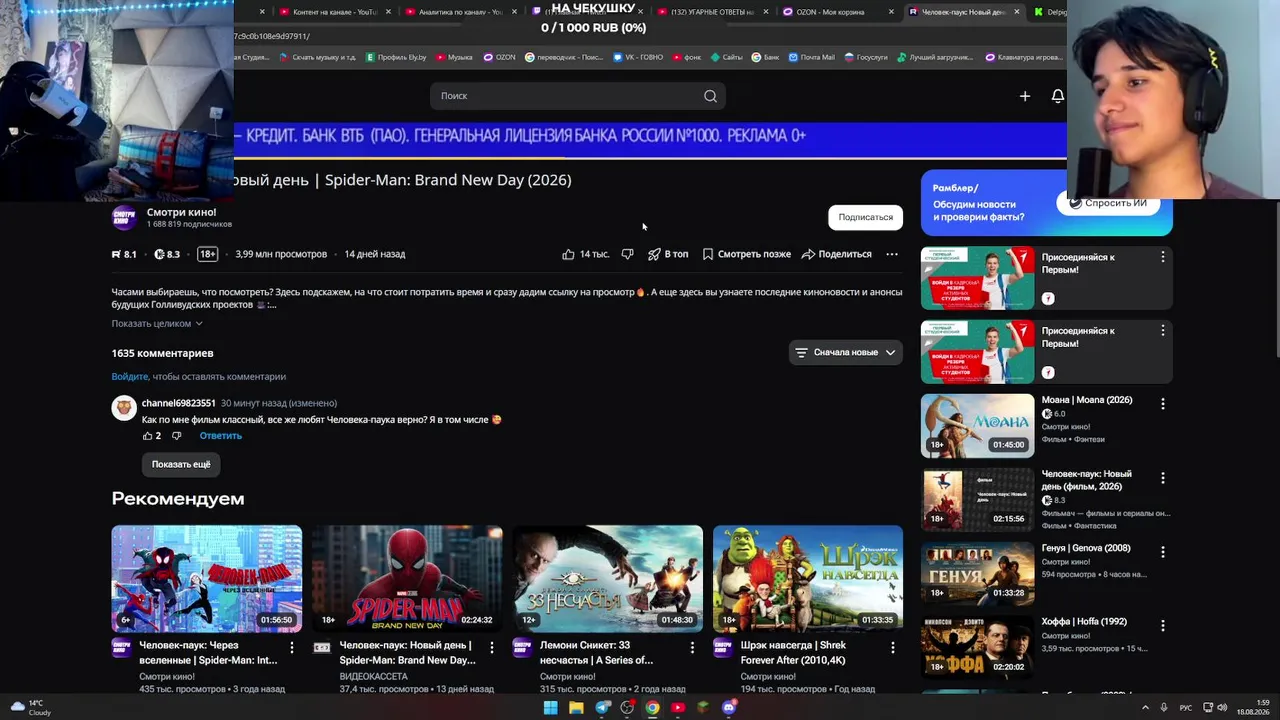
Task: Open comment sorting dropdown "Сначала новые"
Action: (846, 352)
